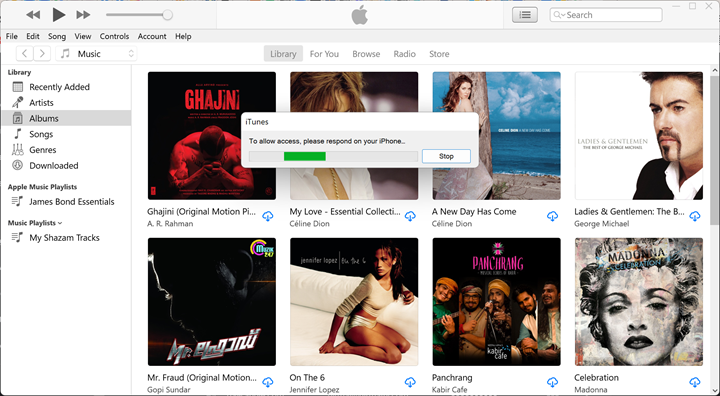Open the Help menu
This screenshot has height=396, width=720.
coord(183,36)
